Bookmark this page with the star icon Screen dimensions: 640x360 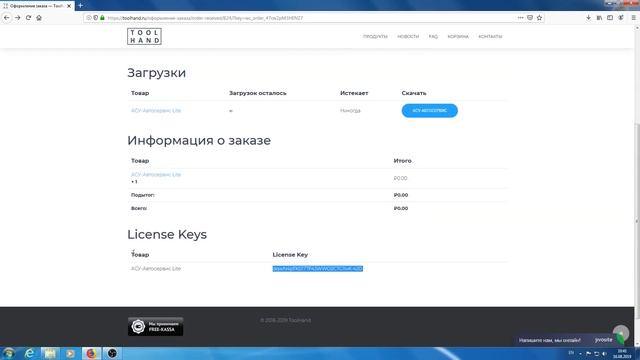(x=539, y=18)
